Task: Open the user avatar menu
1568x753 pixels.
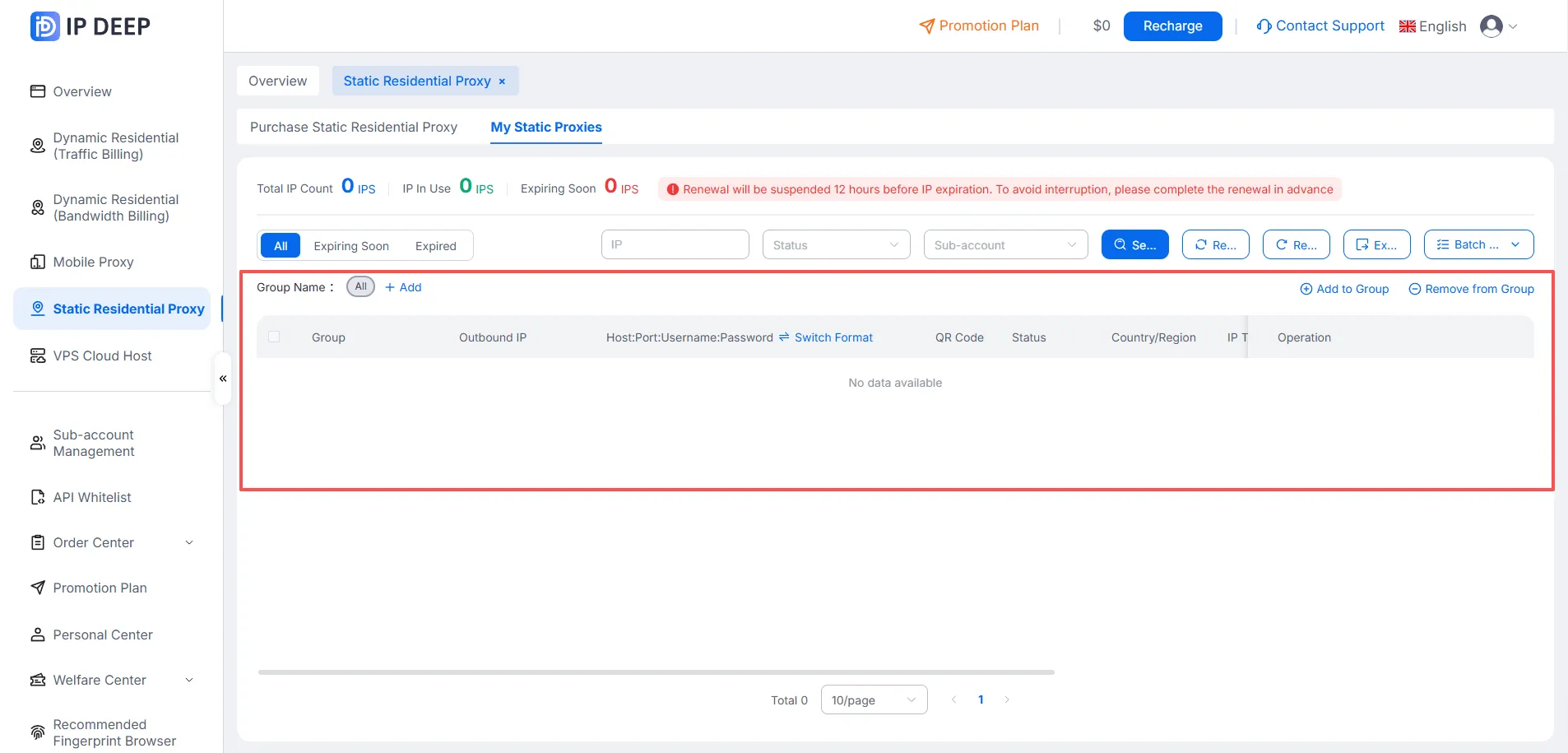Action: pos(1499,26)
